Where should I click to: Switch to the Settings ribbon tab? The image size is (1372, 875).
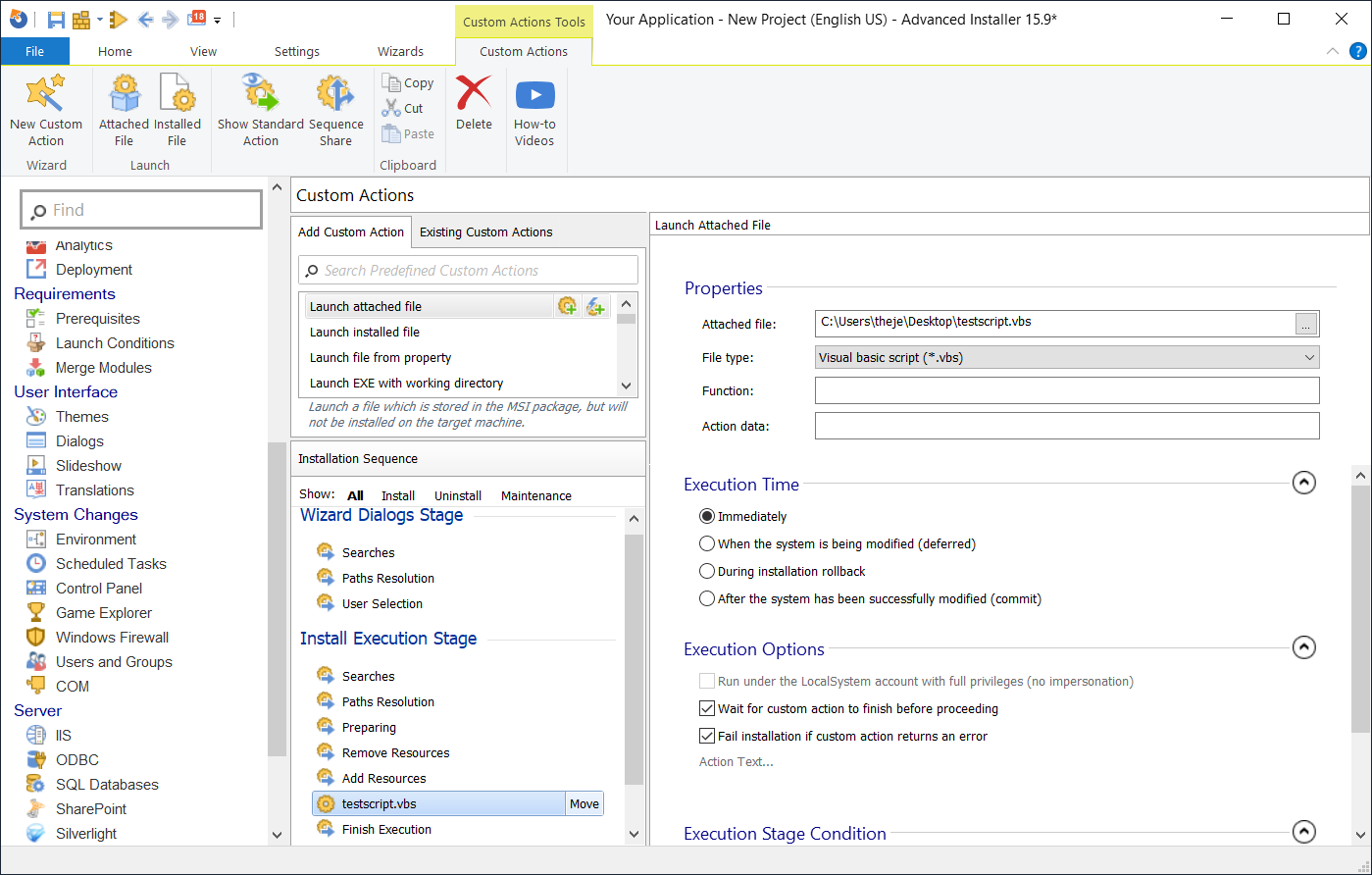pos(296,51)
